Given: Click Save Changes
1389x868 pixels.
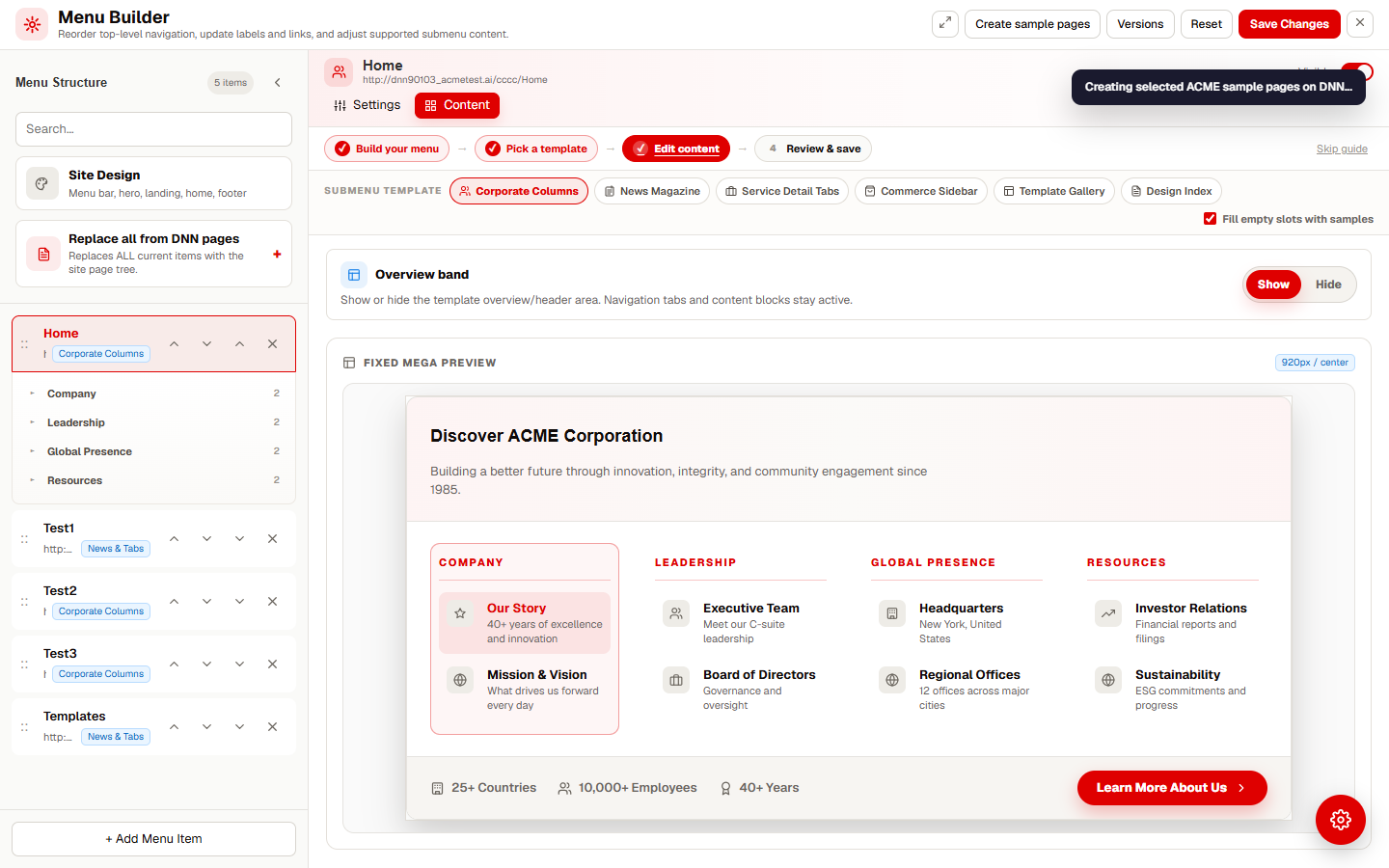Looking at the screenshot, I should (1289, 24).
